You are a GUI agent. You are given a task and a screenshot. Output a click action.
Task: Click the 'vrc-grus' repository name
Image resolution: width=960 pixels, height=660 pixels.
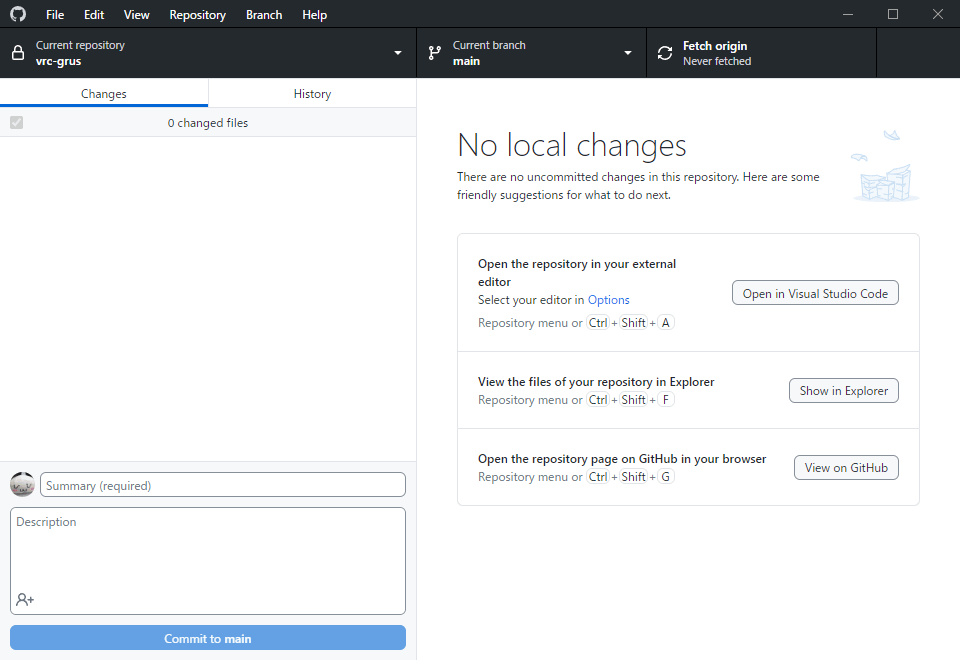click(58, 61)
